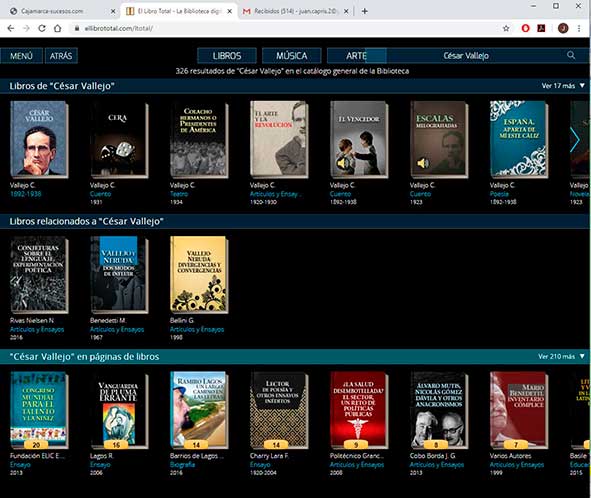591x498 pixels.
Task: Open the MENÚ button
Action: tap(21, 56)
